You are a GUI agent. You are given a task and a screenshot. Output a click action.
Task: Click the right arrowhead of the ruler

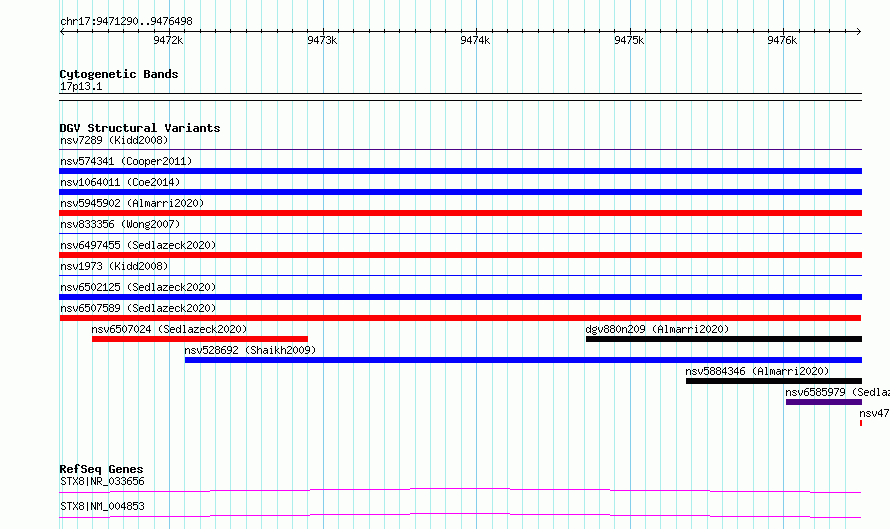tap(859, 31)
